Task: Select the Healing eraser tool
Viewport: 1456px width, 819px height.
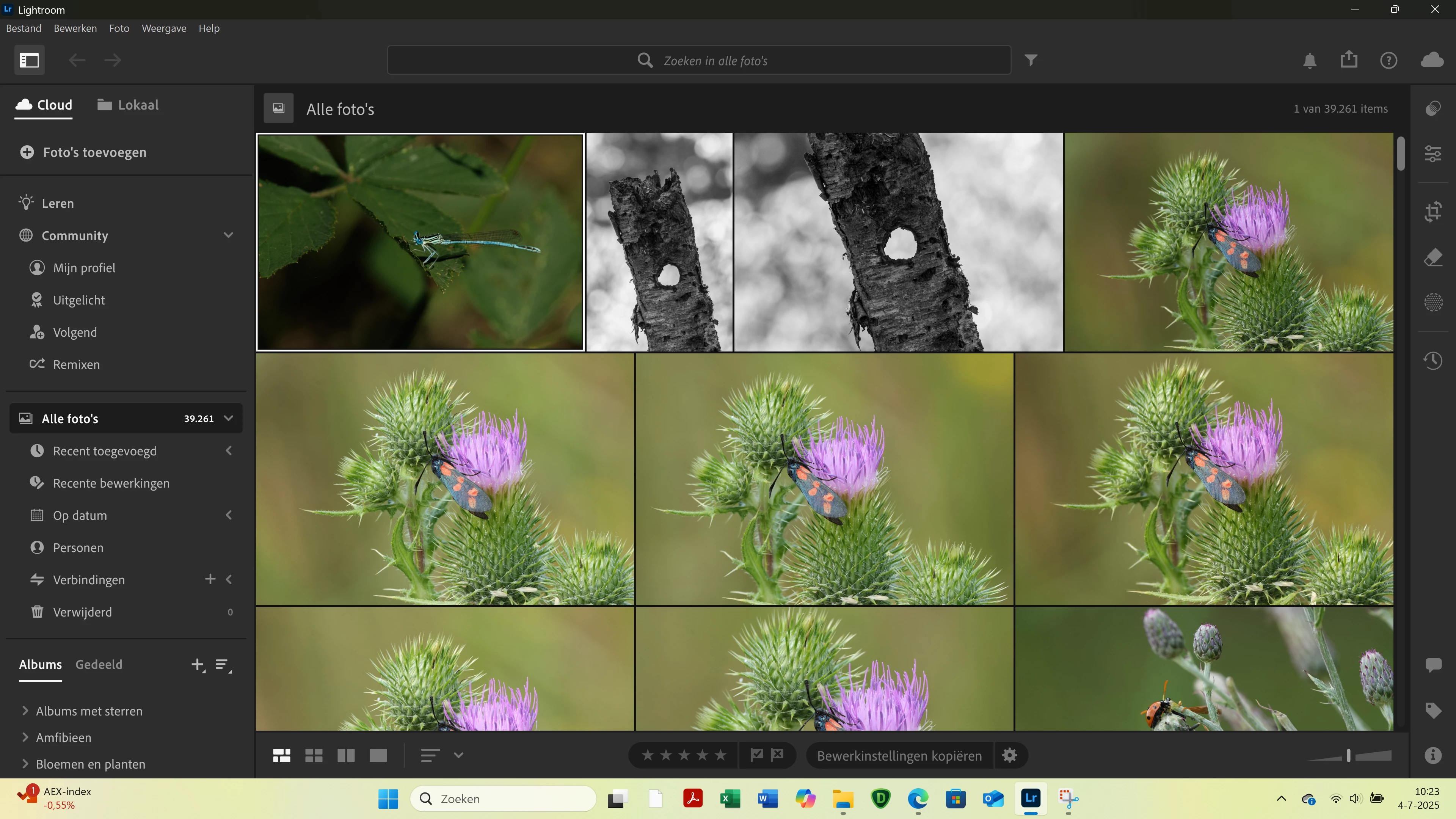Action: pyautogui.click(x=1433, y=257)
